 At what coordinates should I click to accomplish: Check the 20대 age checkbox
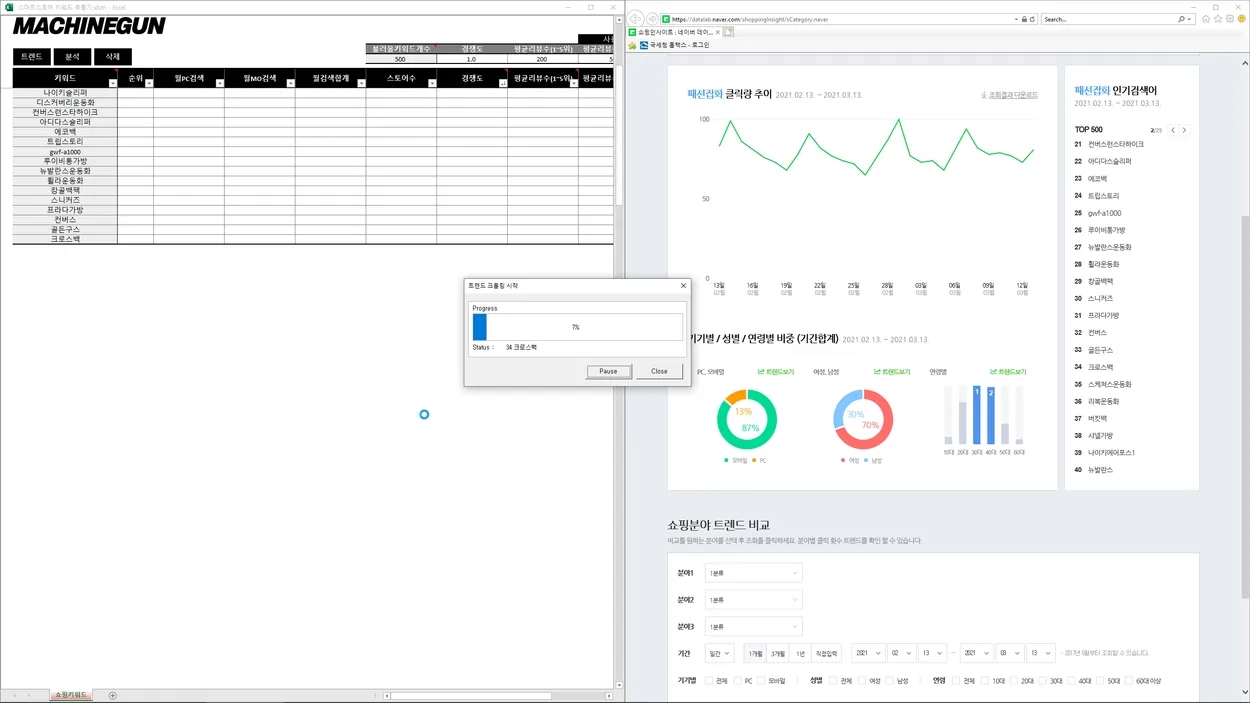(1013, 681)
